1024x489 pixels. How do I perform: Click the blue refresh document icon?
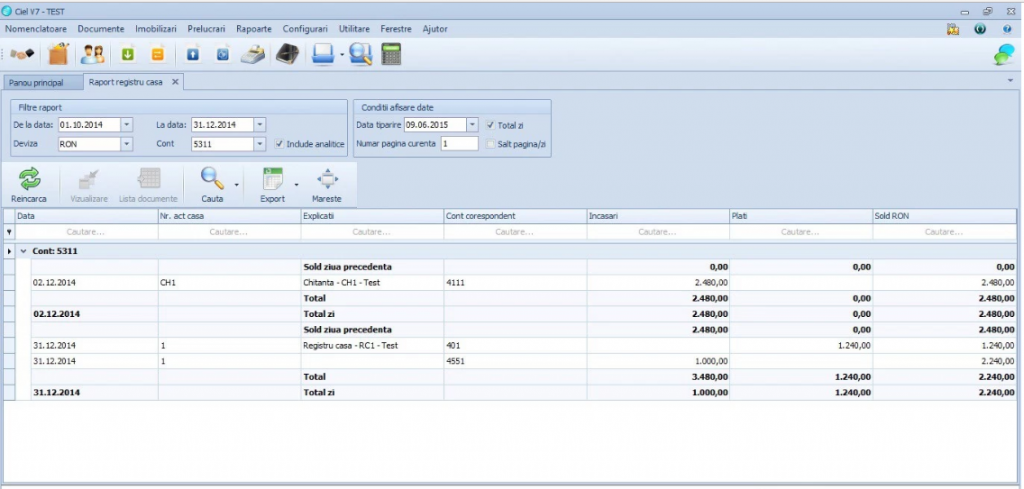223,55
